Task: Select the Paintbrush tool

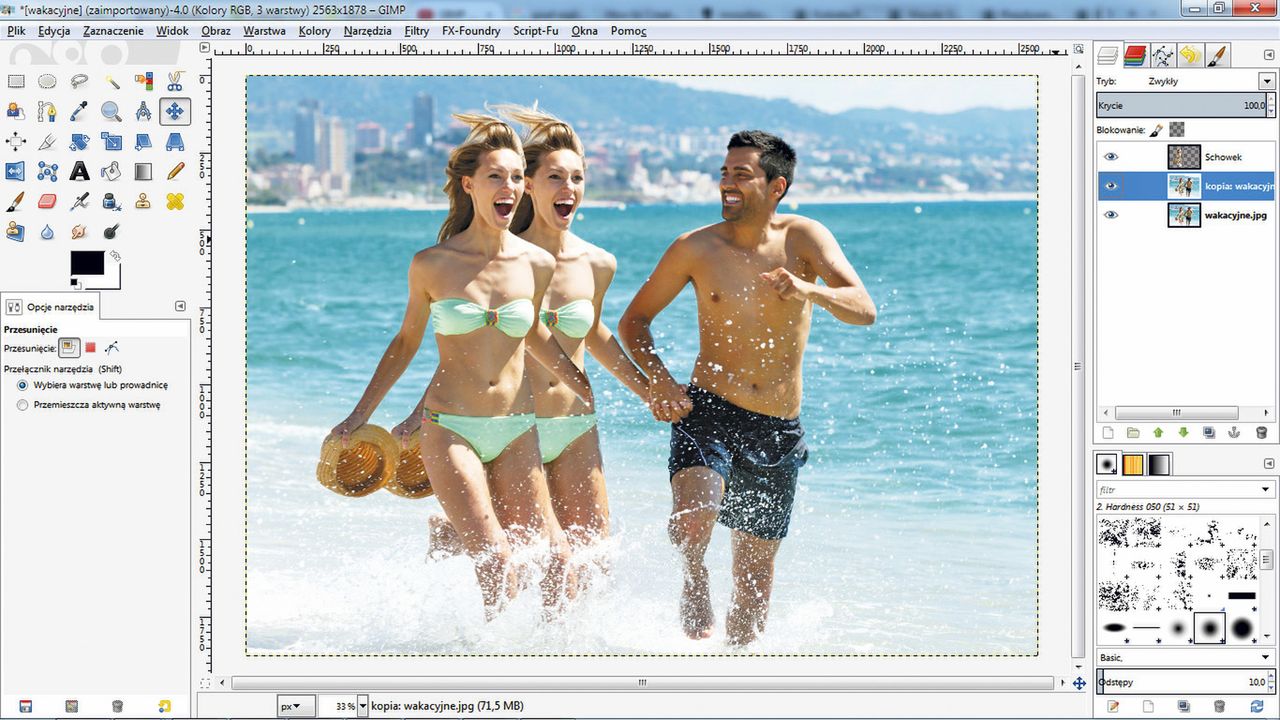Action: (x=16, y=201)
